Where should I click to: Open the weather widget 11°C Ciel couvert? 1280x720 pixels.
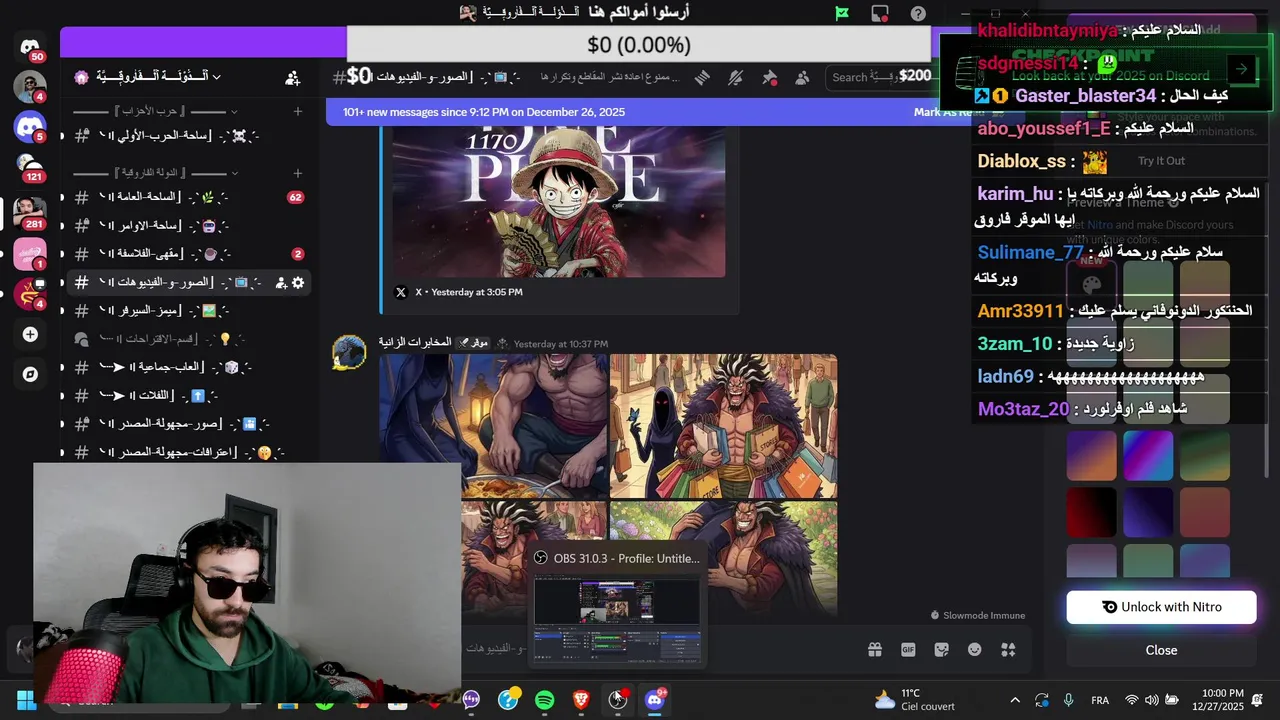(914, 700)
